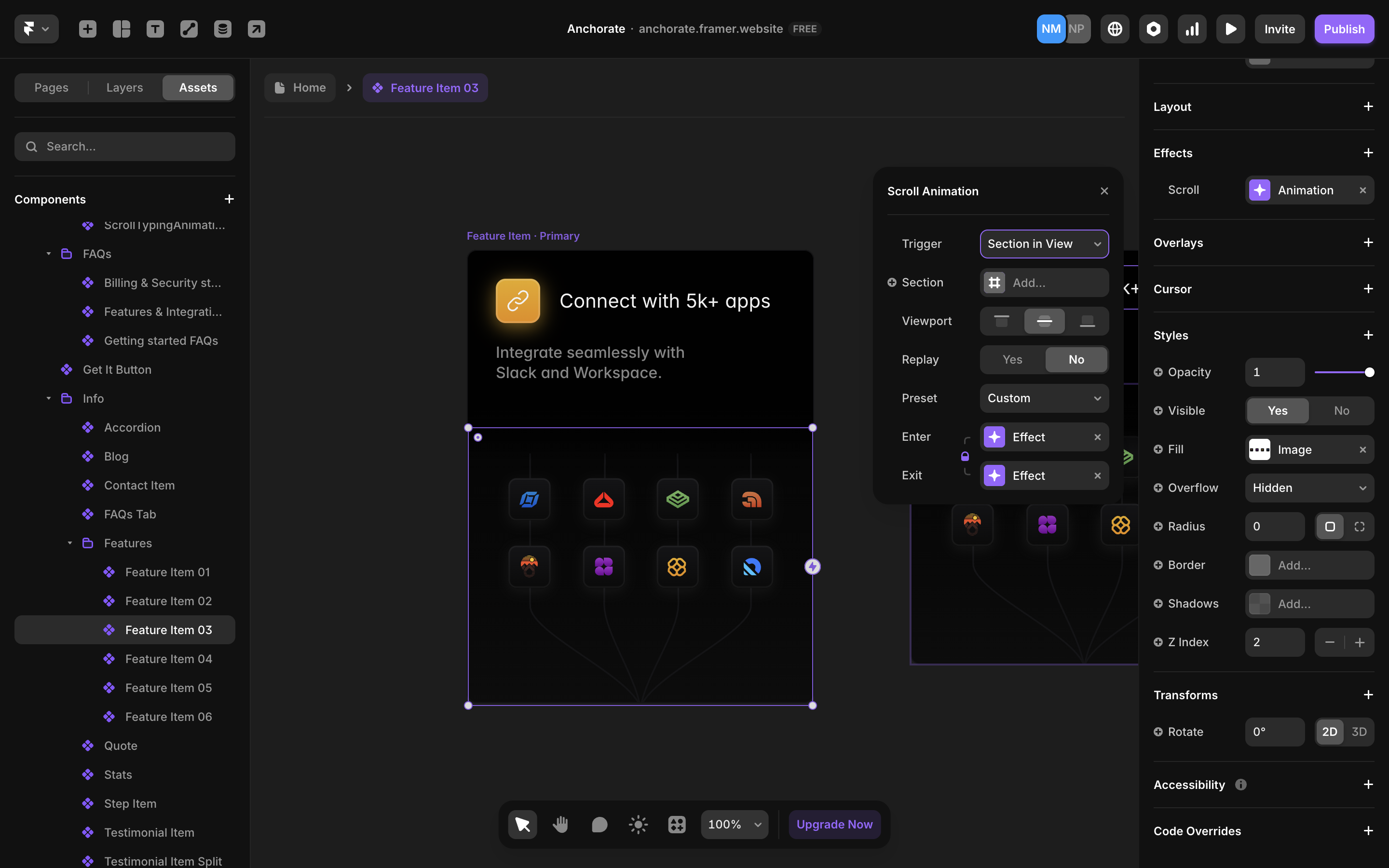Click the Publish button
1389x868 pixels.
tap(1344, 29)
